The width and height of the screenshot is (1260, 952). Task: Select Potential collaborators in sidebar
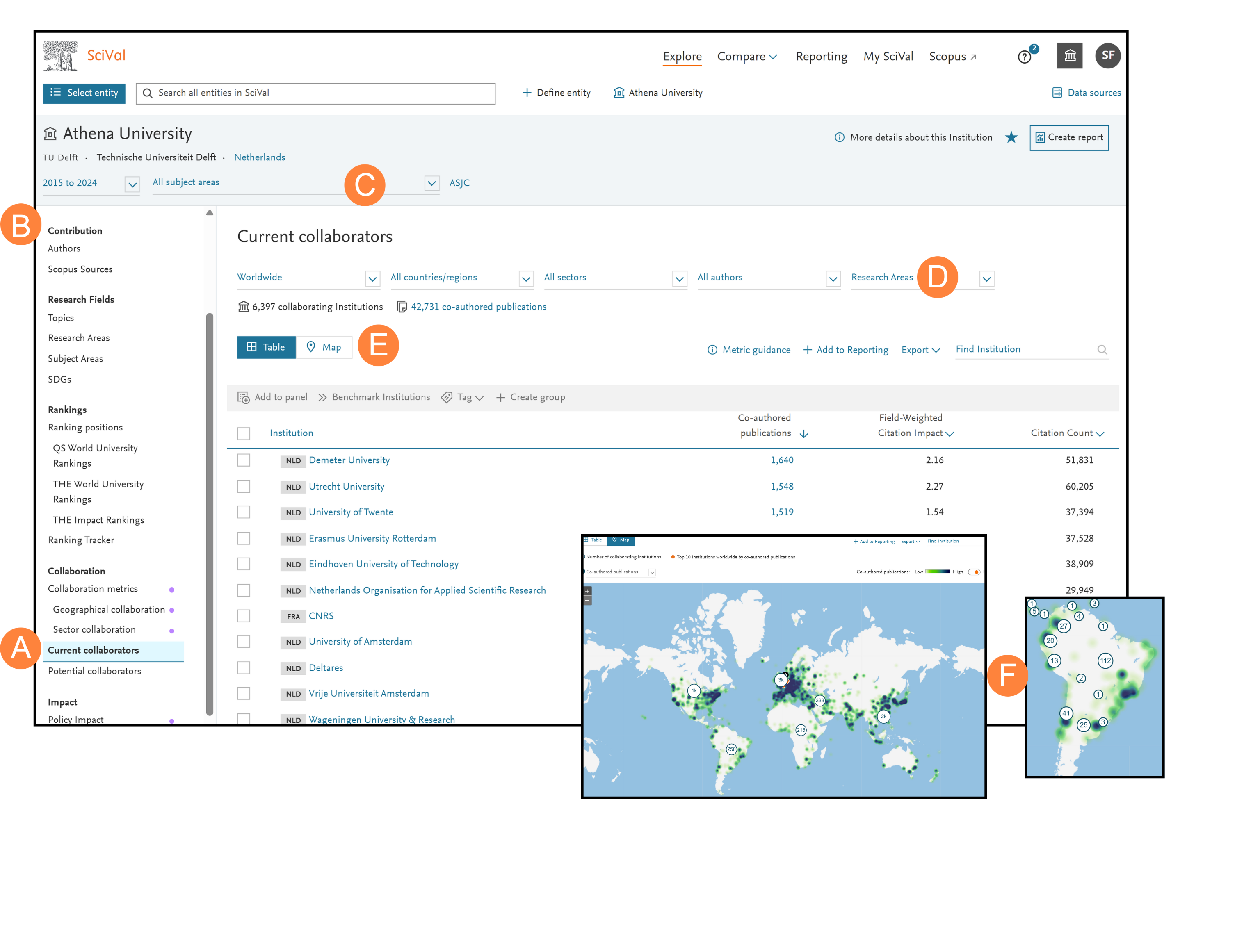coord(95,671)
